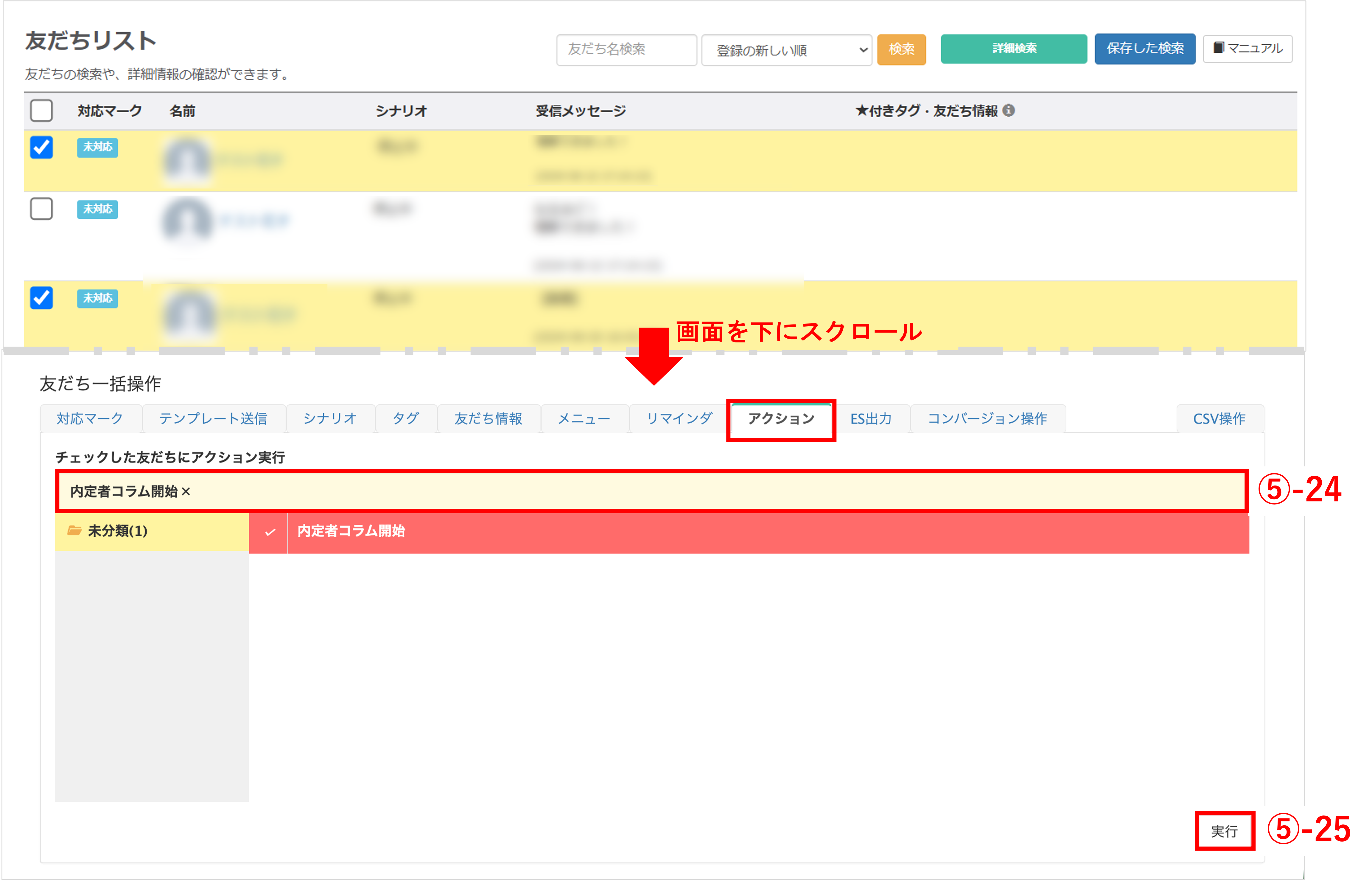This screenshot has width=1372, height=881.
Task: Click the first friend's avatar thumbnail
Action: point(186,160)
